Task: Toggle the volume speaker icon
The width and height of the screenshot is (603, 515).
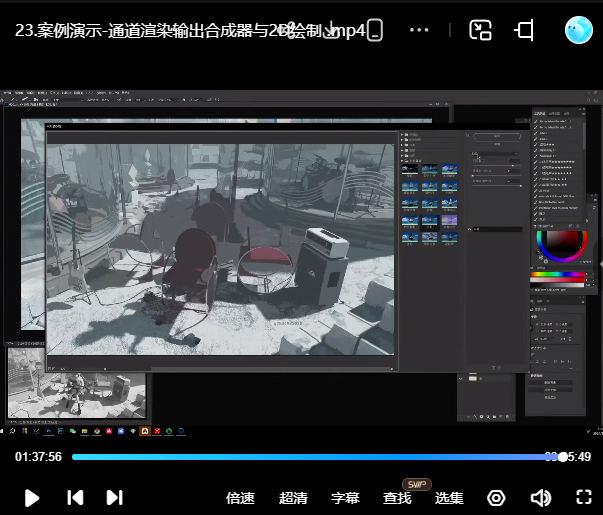Action: click(541, 497)
